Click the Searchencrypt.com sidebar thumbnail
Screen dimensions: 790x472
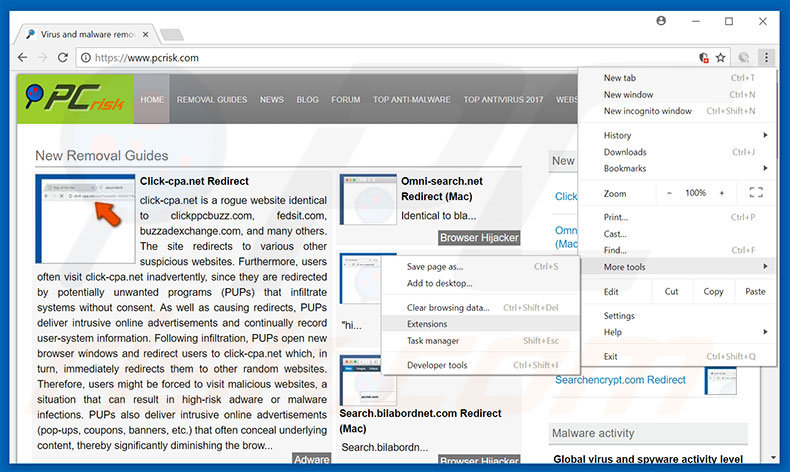(720, 381)
